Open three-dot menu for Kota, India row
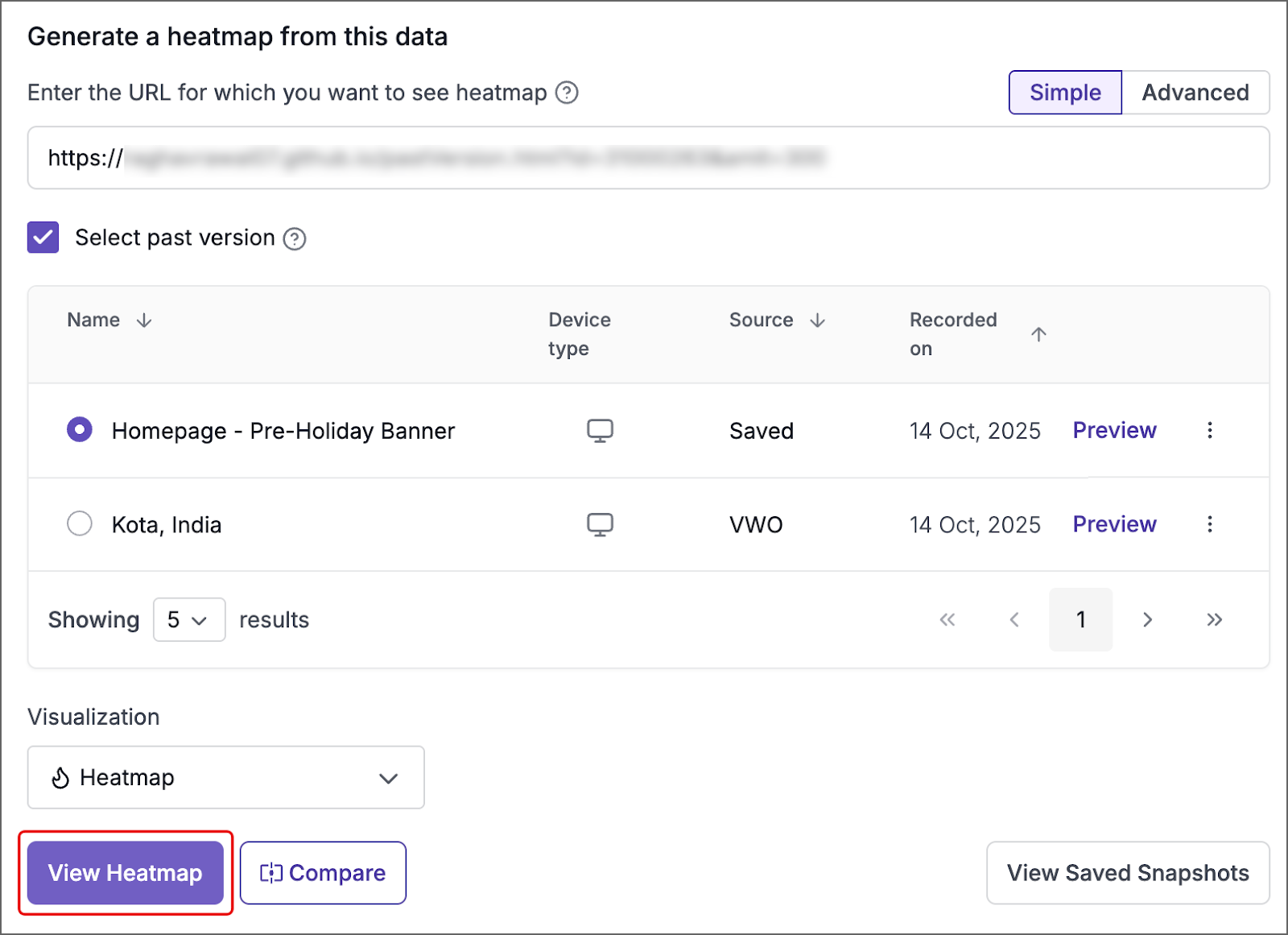 tap(1209, 525)
